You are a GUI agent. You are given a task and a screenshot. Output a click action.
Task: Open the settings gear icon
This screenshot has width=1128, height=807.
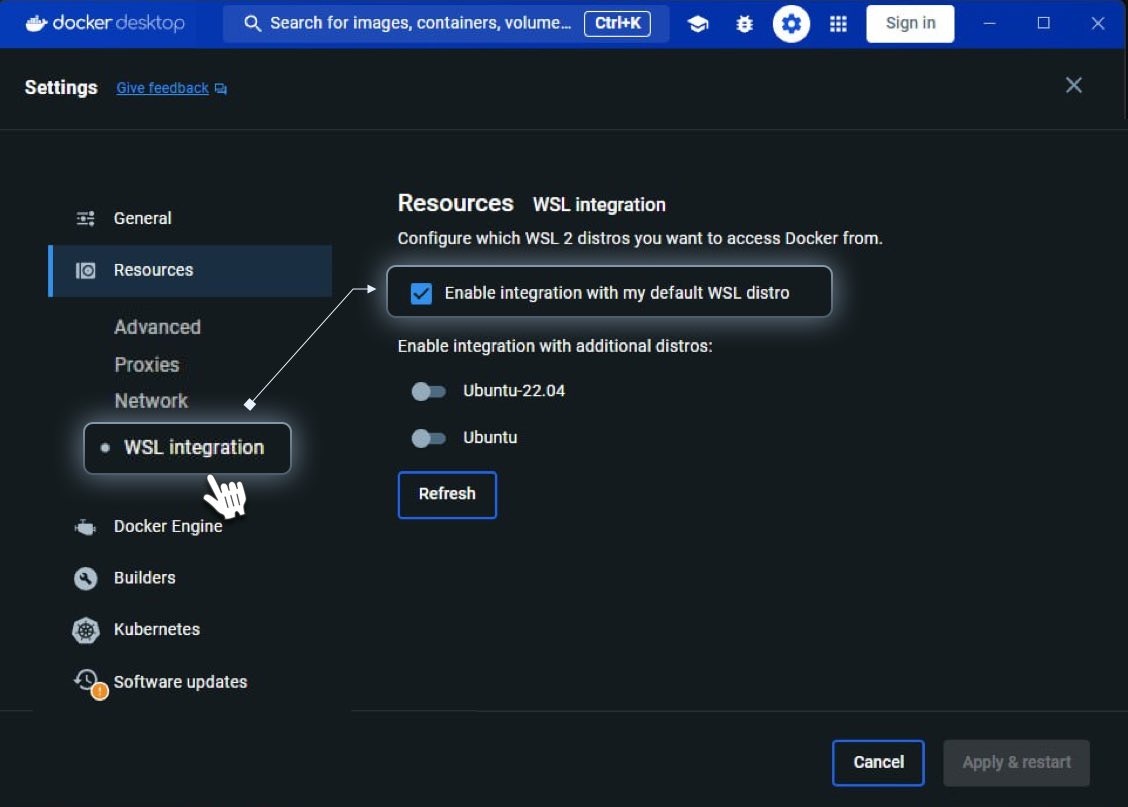coord(791,24)
